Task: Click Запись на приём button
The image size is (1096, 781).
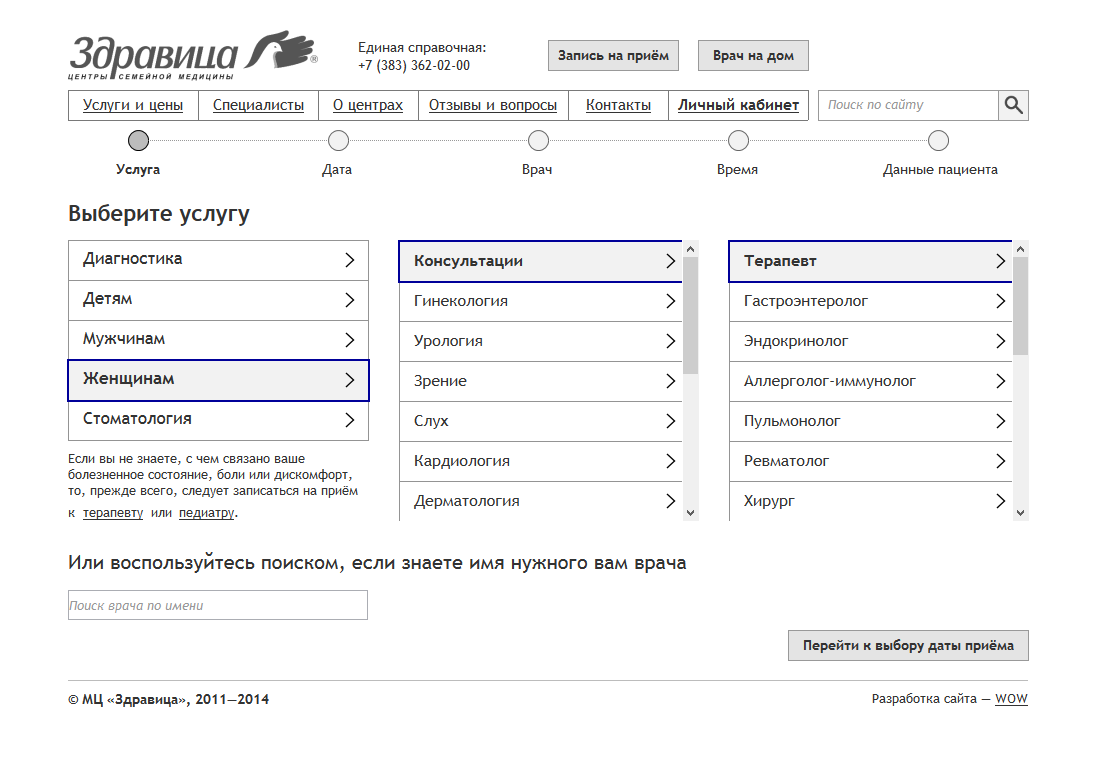Action: pos(613,55)
